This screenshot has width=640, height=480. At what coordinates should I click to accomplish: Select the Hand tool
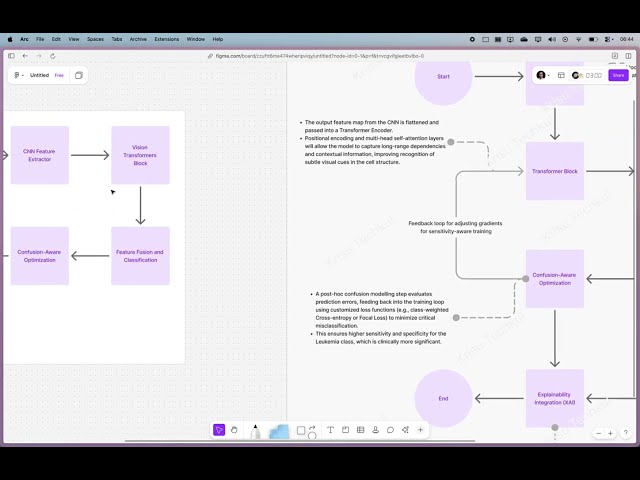234,430
